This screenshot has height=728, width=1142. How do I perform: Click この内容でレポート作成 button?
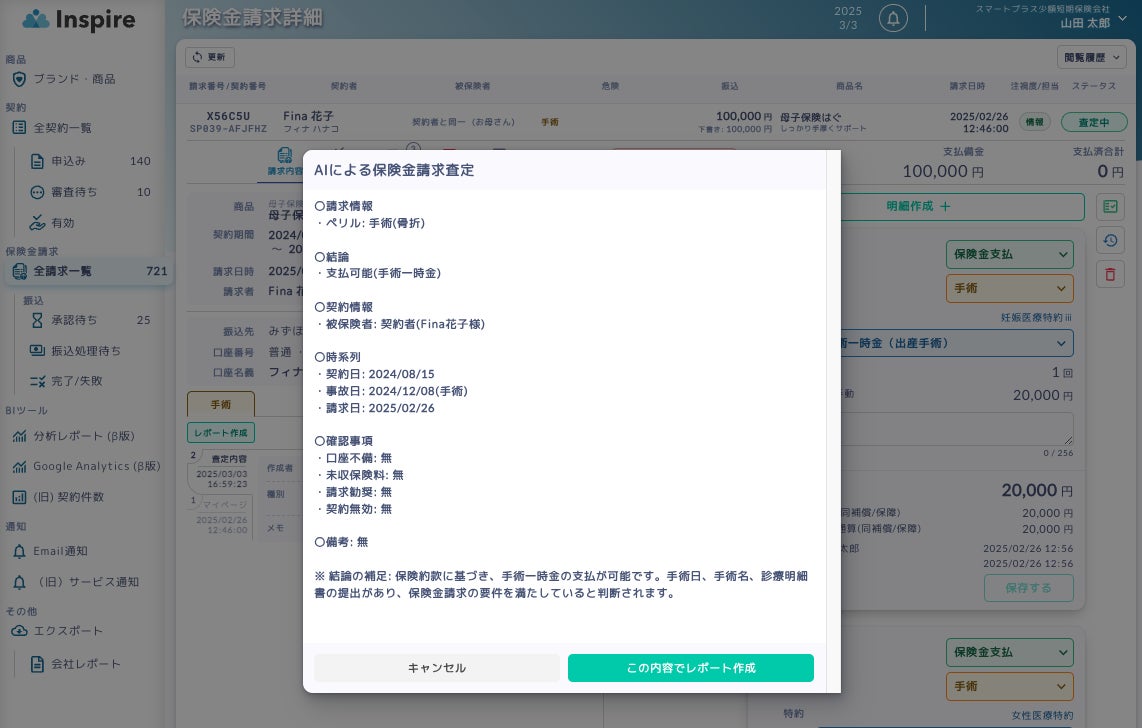click(x=690, y=668)
